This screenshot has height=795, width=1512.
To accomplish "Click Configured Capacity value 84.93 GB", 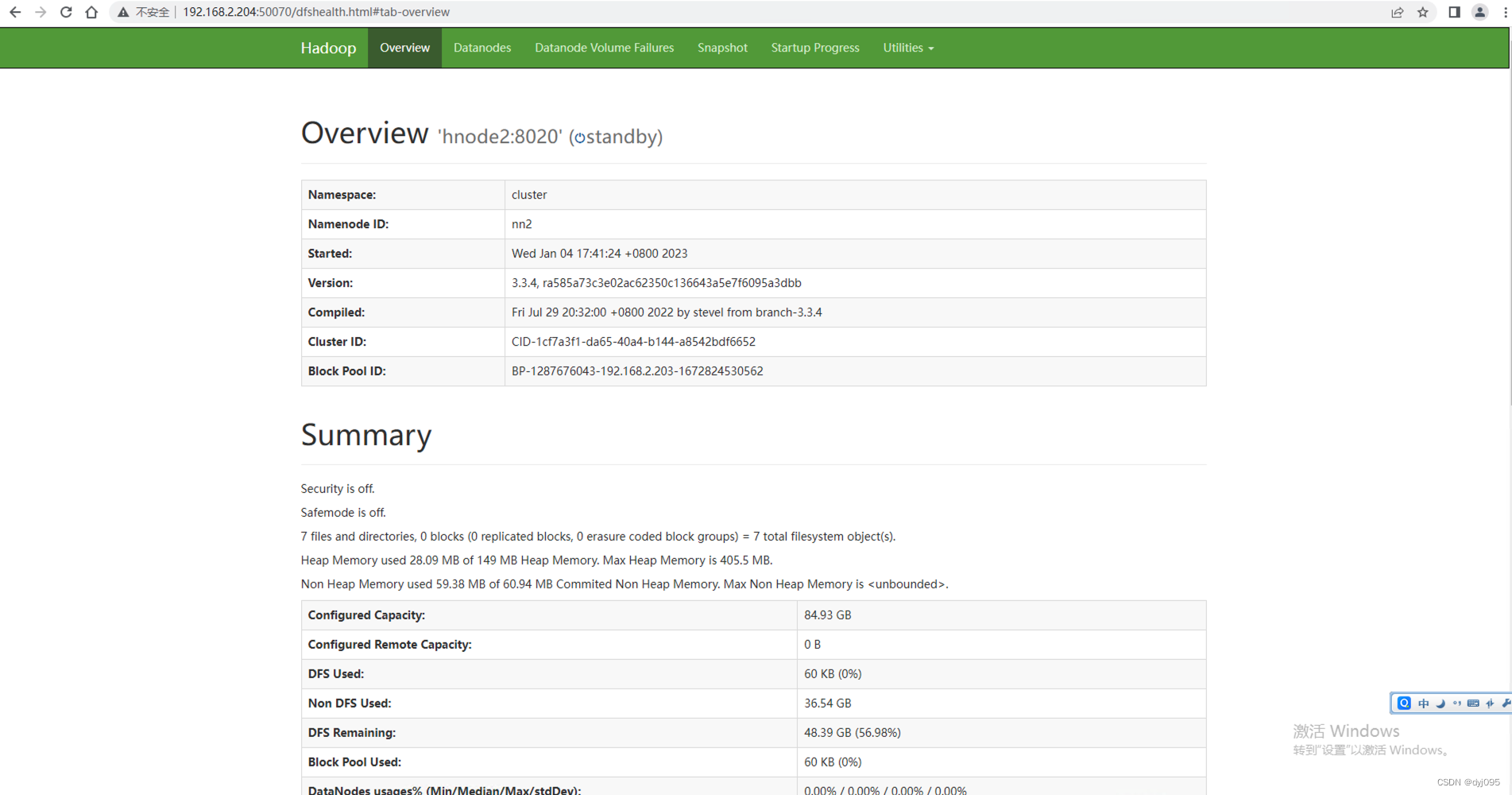I will (827, 615).
